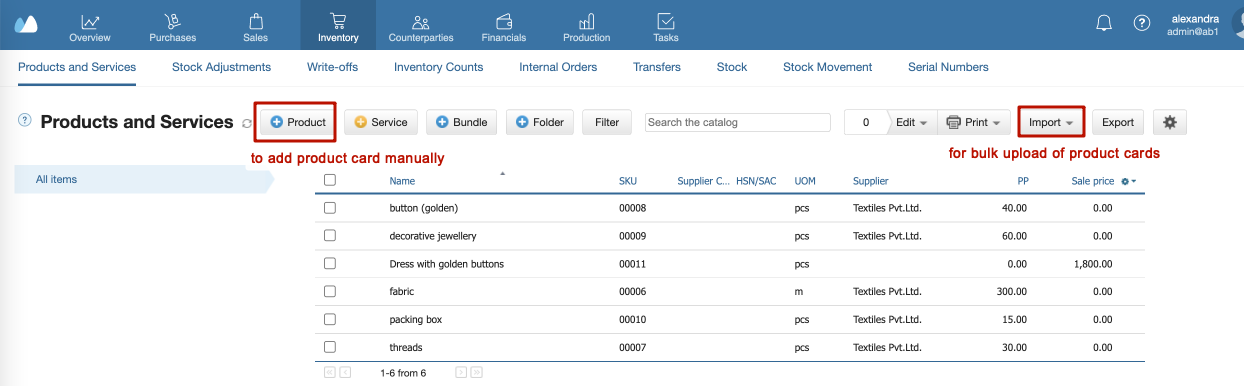Switch to the Stock Adjustments tab
1244x386 pixels.
point(222,67)
